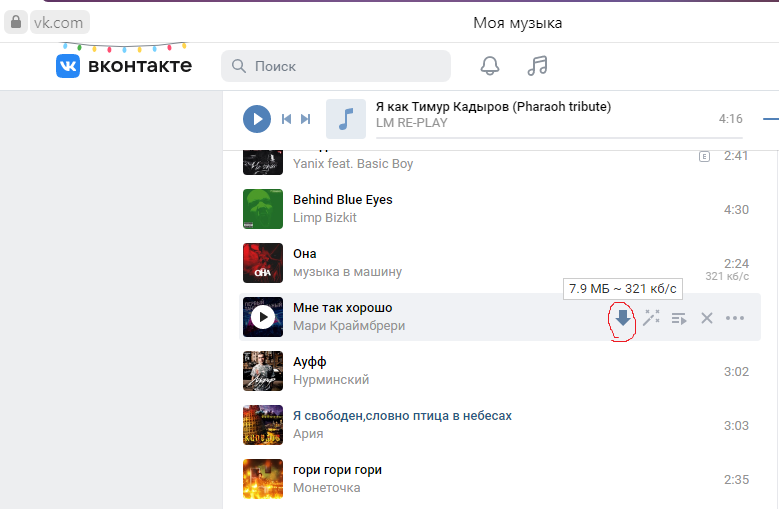The width and height of the screenshot is (779, 509).
Task: Click the 4:16 track duration in the player
Action: (x=730, y=119)
